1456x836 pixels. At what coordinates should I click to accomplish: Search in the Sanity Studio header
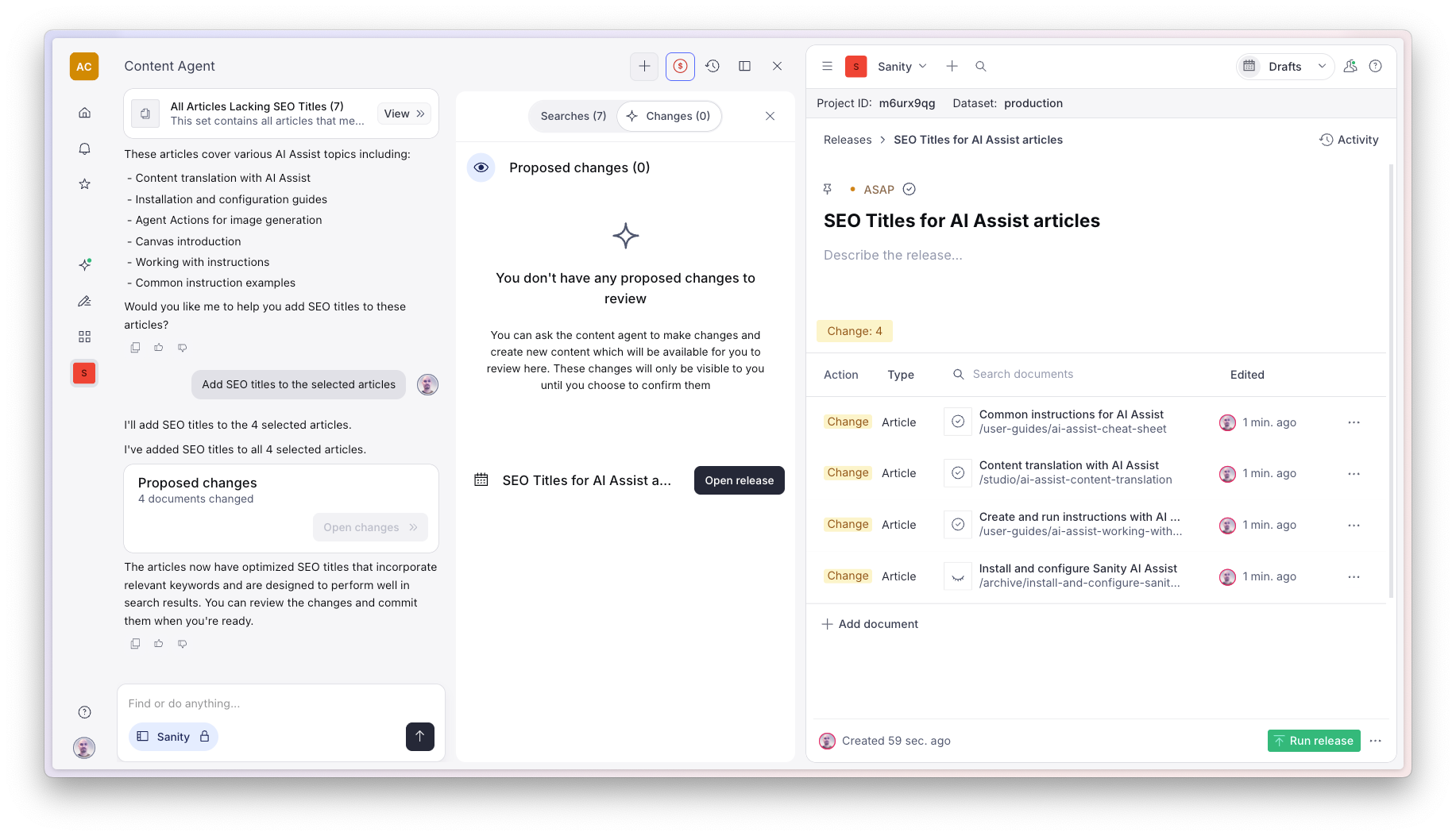click(x=981, y=67)
